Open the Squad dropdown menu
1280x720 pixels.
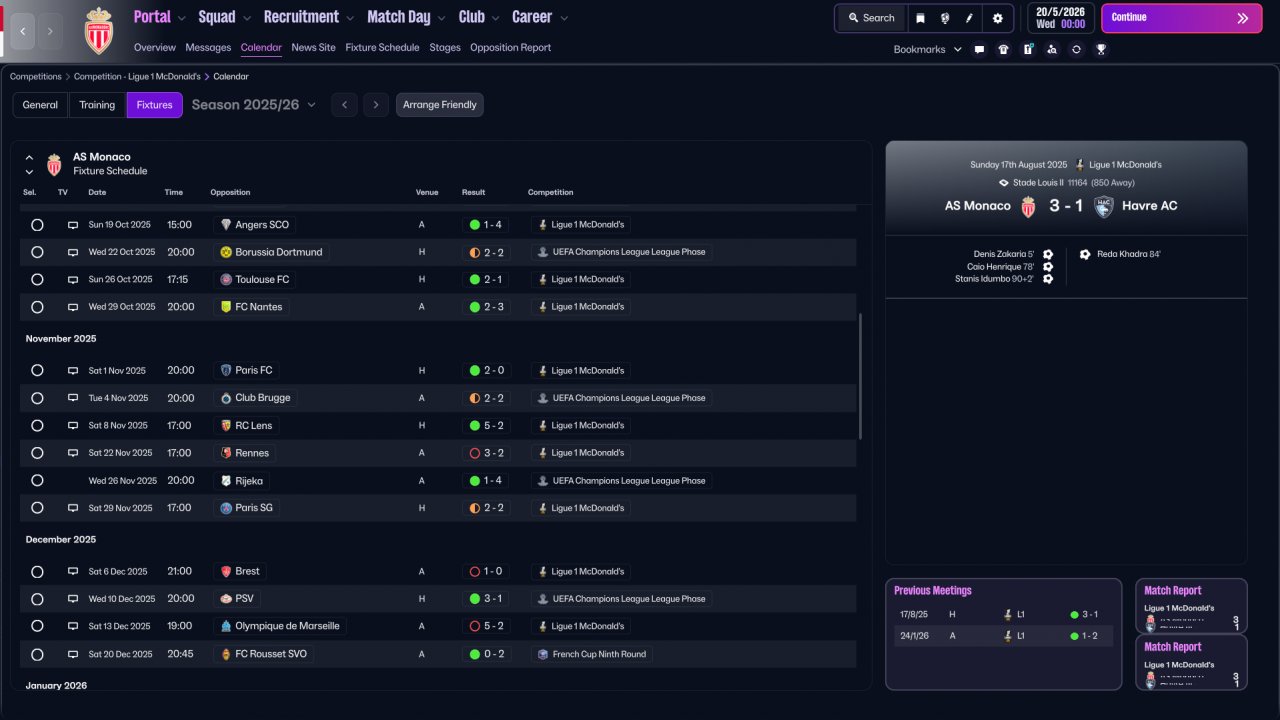pos(225,17)
